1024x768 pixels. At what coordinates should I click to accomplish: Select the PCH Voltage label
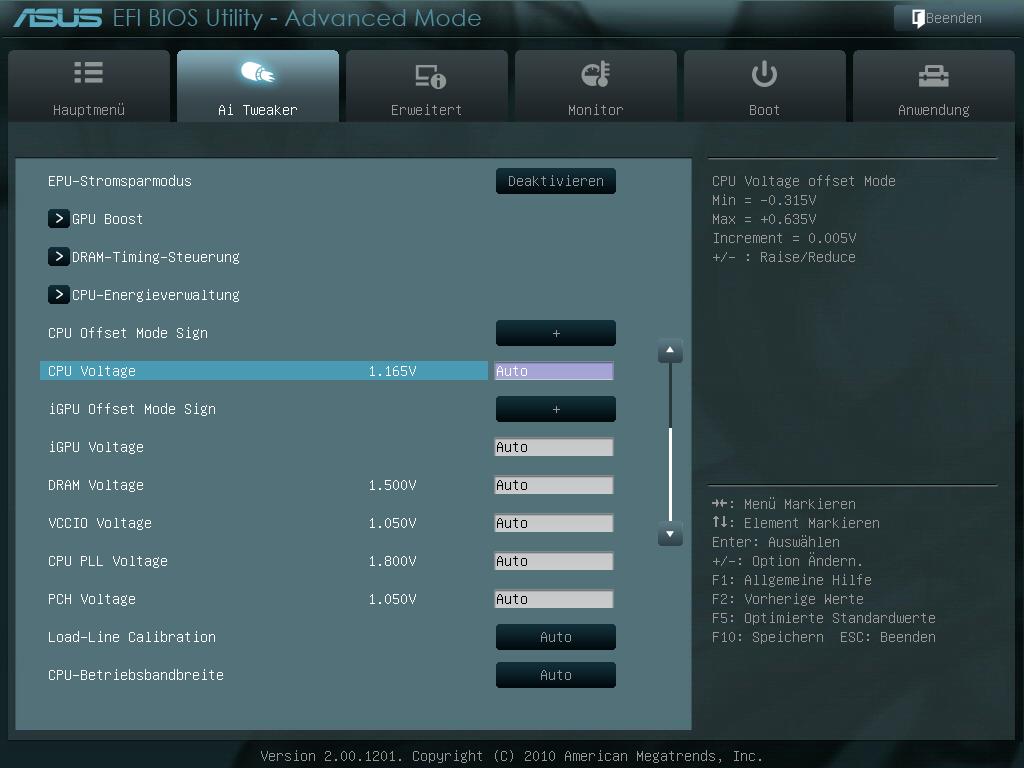(x=91, y=599)
